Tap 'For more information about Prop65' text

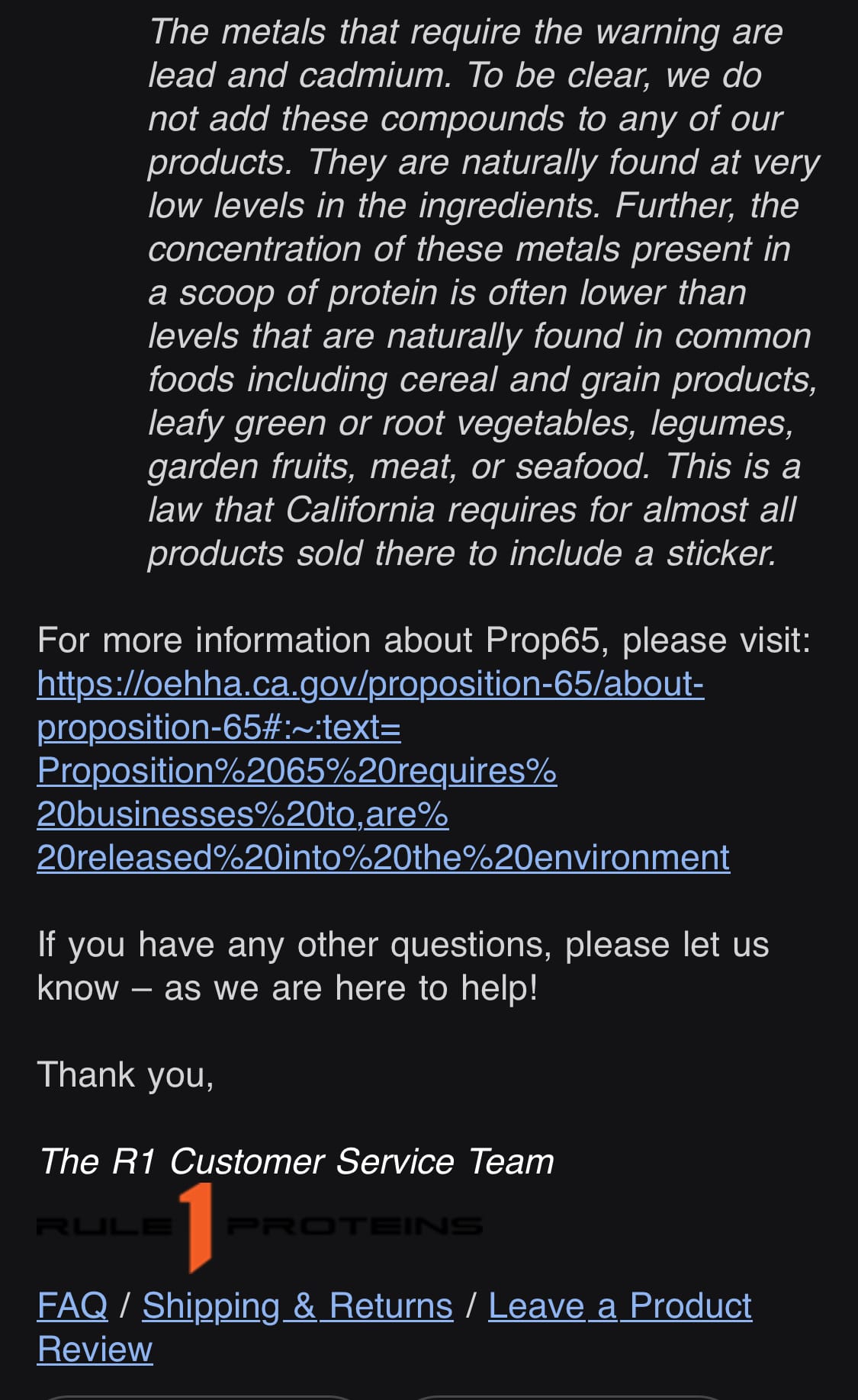click(x=423, y=640)
